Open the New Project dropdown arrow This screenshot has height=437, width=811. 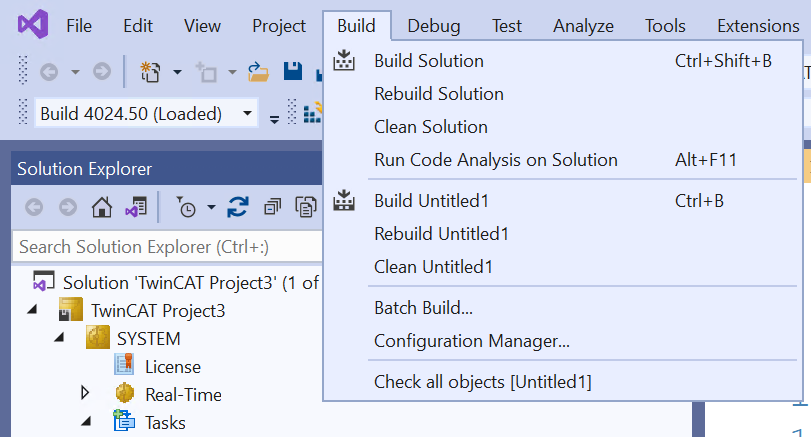pos(177,72)
